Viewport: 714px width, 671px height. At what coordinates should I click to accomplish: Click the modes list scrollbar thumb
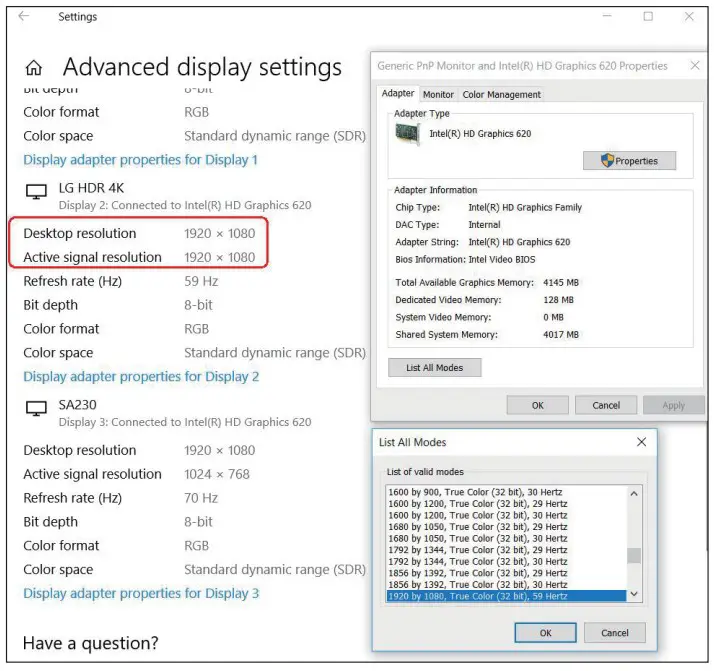[634, 556]
